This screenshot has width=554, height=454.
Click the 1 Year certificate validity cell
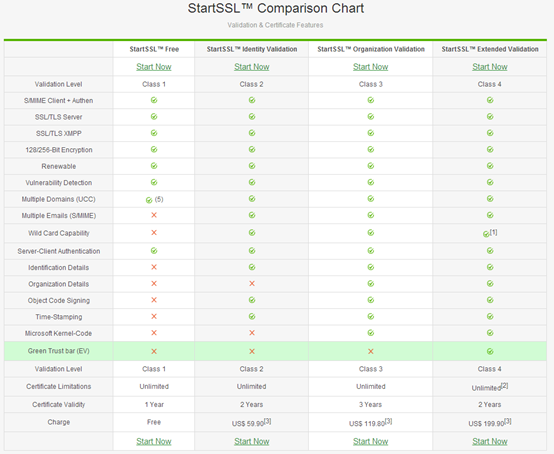tap(154, 405)
